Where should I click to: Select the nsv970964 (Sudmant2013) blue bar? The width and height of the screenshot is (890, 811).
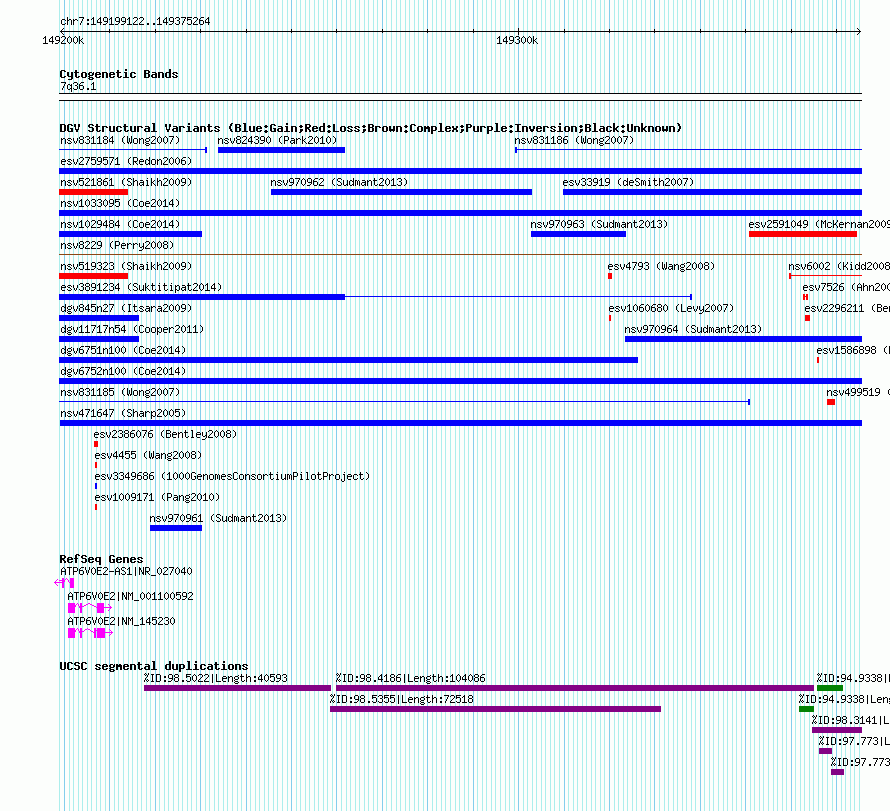(743, 339)
